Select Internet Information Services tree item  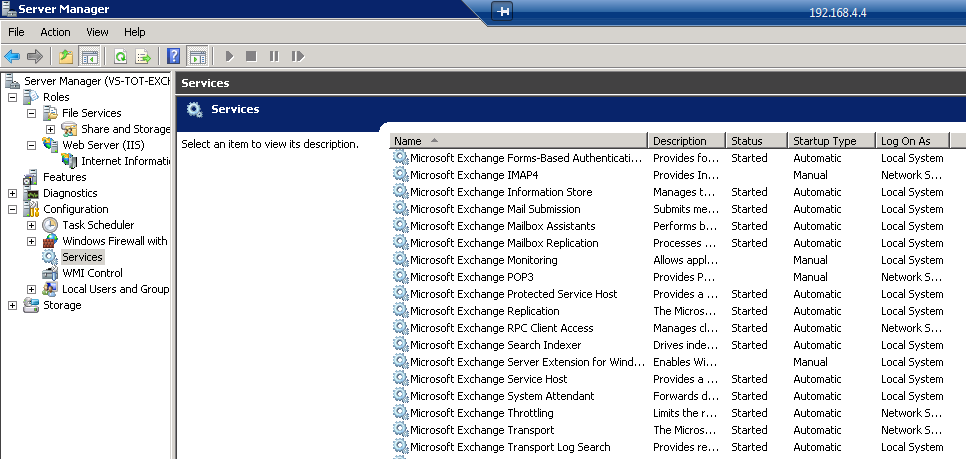pos(126,161)
